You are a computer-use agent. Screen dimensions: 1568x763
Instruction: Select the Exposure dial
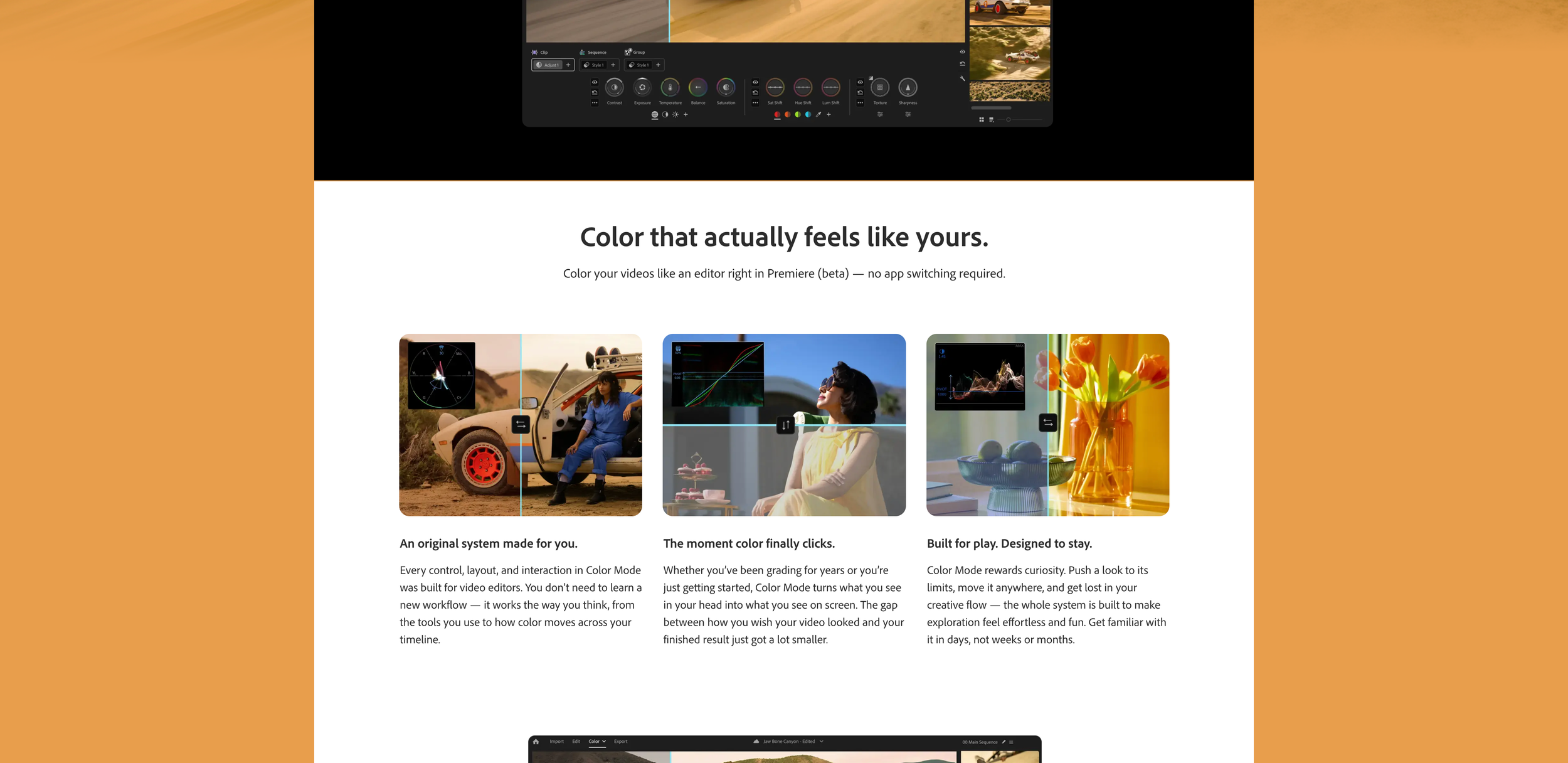point(642,87)
